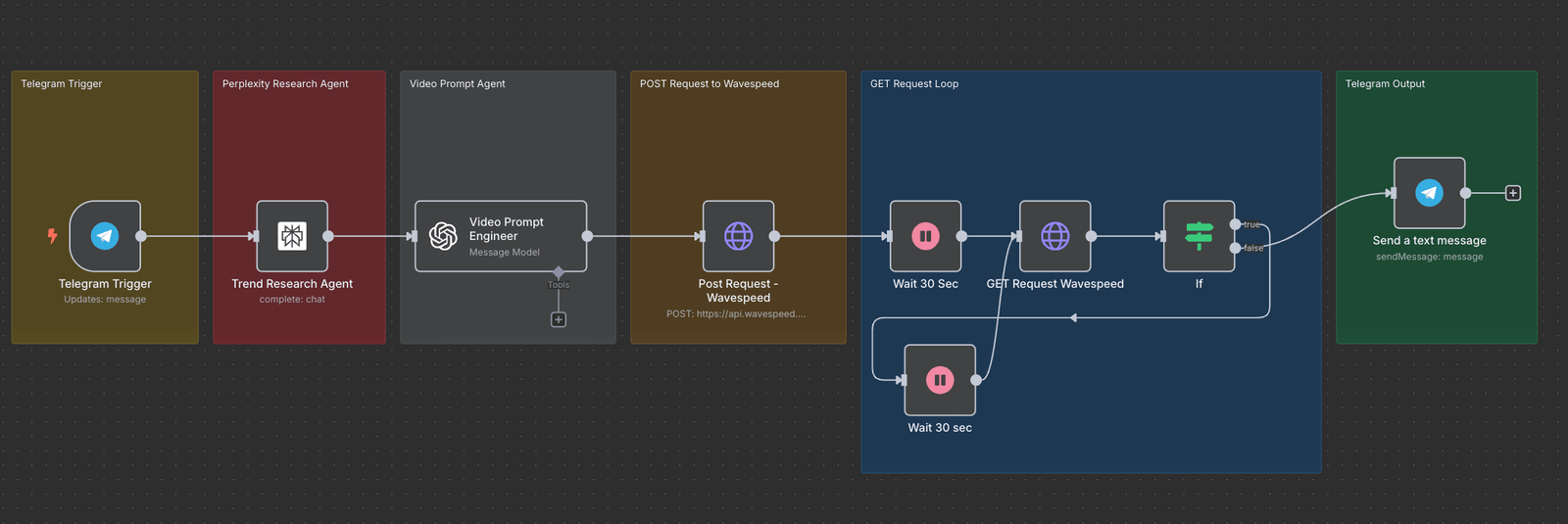Screen dimensions: 1568x524
Task: Select the GET Request Loop sticky note title
Action: coord(914,84)
